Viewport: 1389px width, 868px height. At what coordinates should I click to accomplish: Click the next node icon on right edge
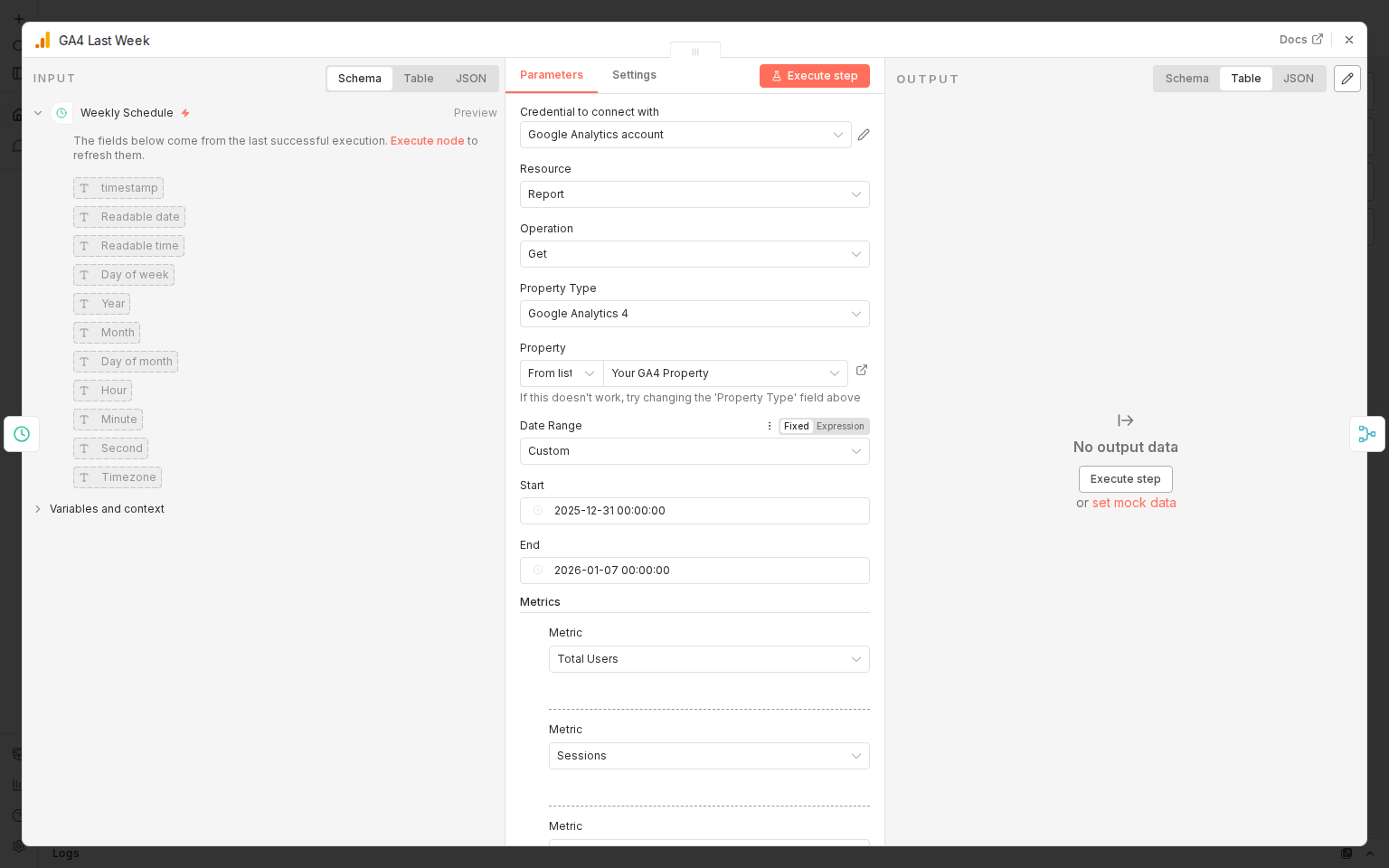pos(1366,434)
